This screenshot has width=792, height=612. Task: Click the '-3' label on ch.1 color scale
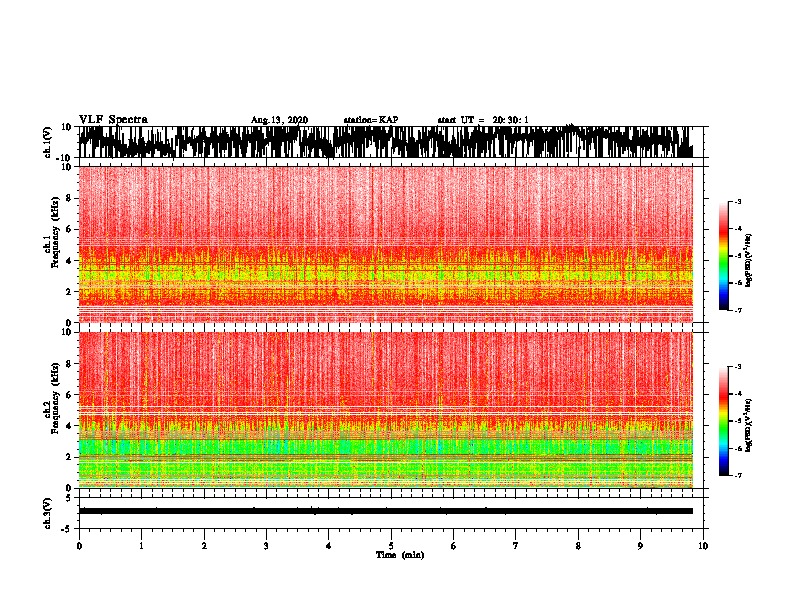pyautogui.click(x=737, y=201)
